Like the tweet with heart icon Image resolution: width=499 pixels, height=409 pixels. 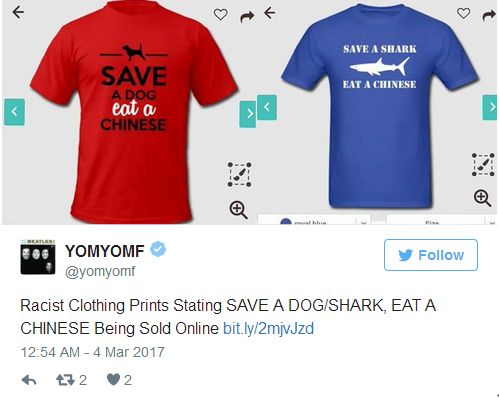[x=113, y=380]
